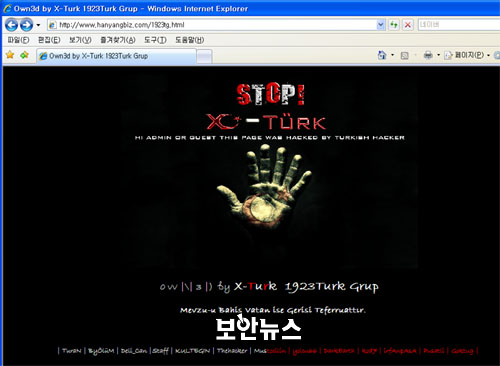Open the 도움말(H) menu
Viewport: 500px width, 366px height.
190,40
